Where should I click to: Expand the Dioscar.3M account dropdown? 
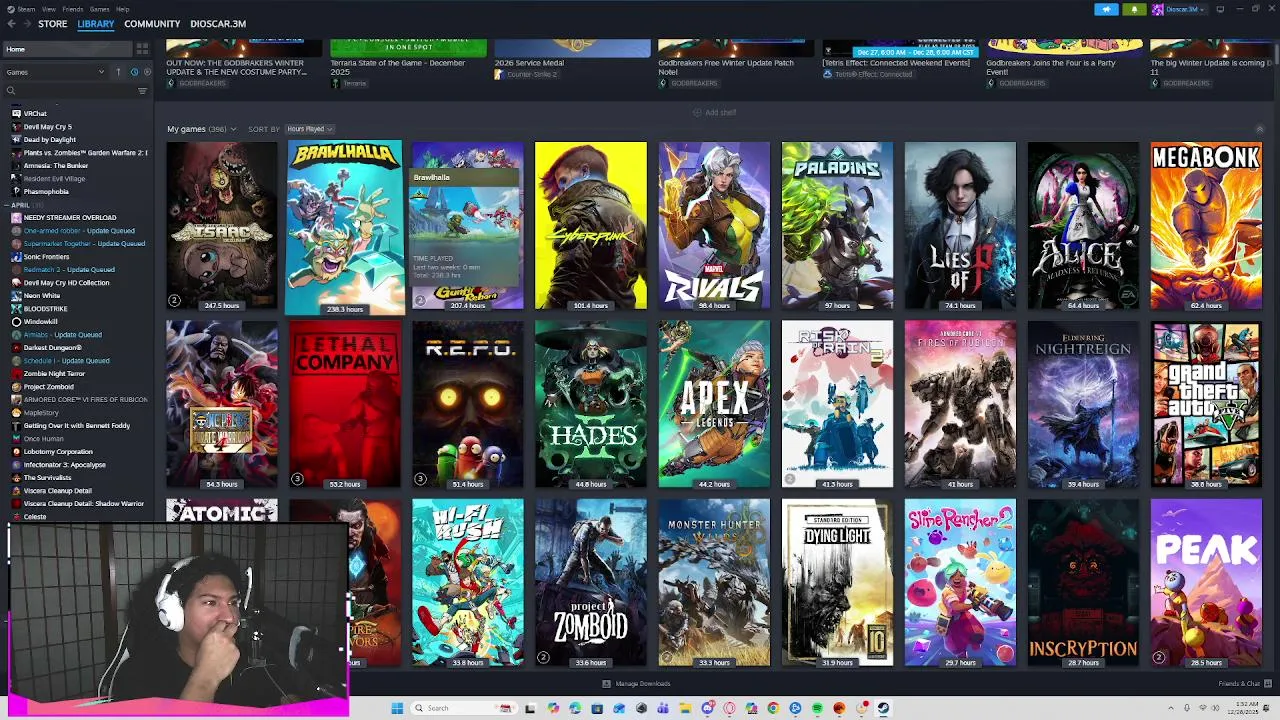pos(1179,9)
